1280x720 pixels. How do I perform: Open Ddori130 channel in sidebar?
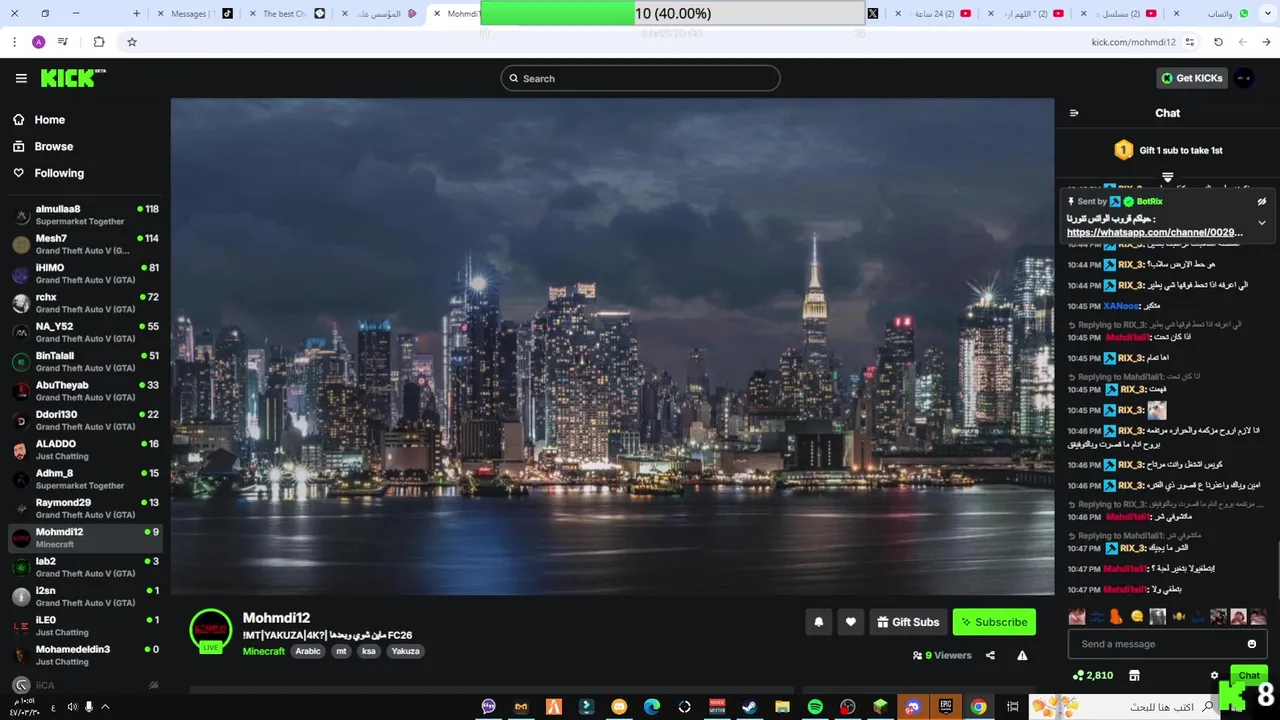coord(85,420)
